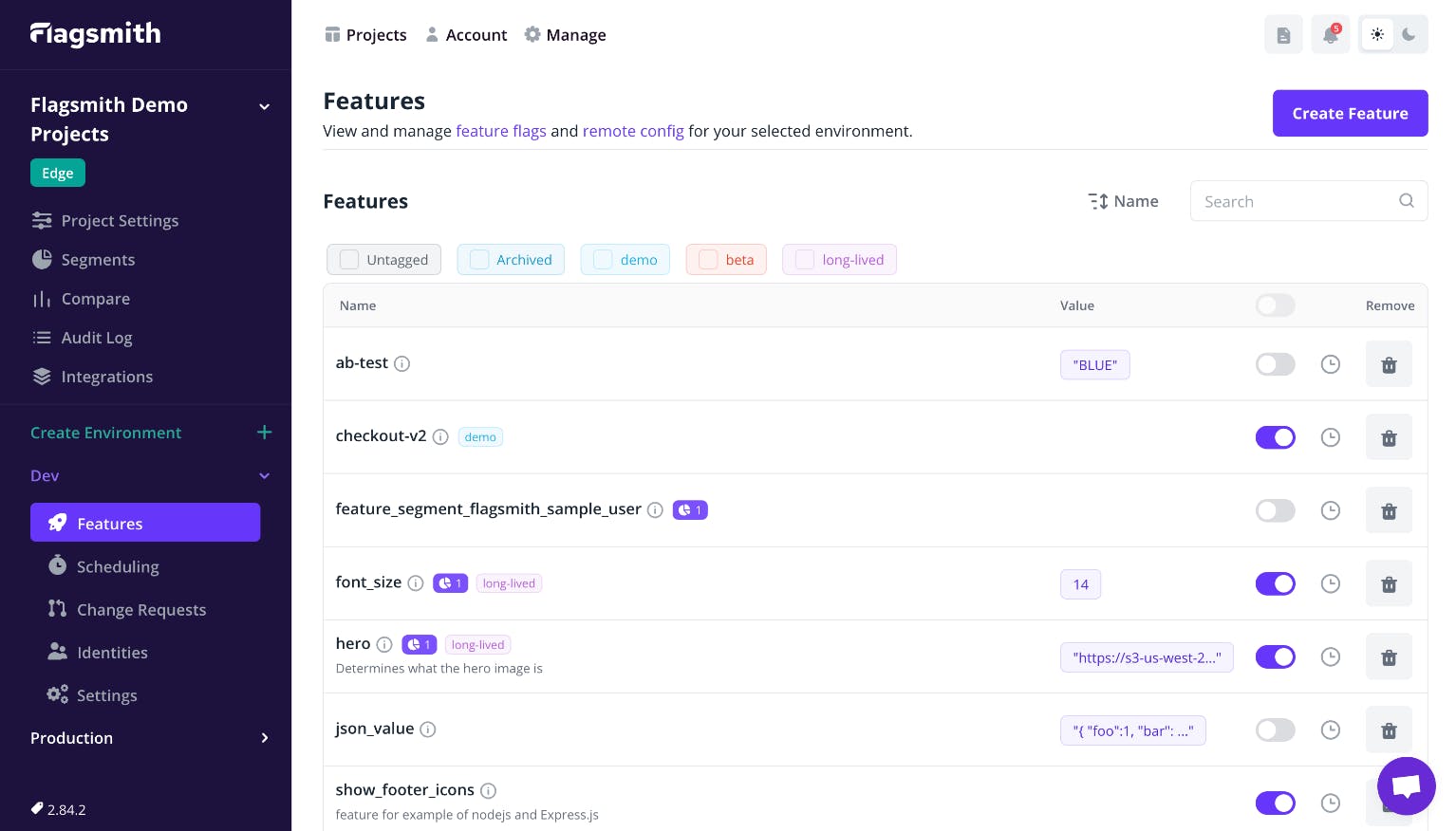Expand the Flagsmith Demo Projects dropdown
Screen dimensions: 1456x831
click(x=265, y=106)
